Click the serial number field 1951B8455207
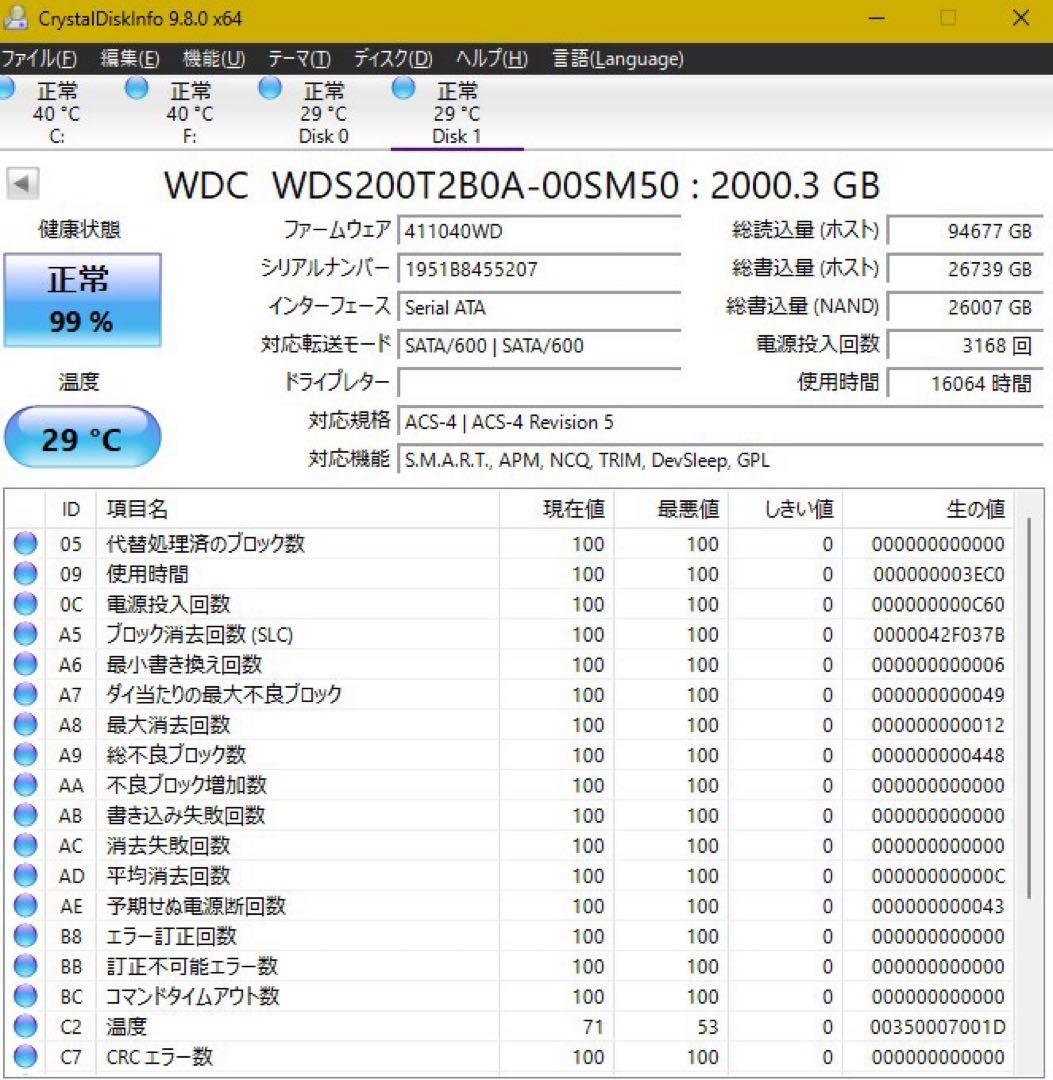Image resolution: width=1053 pixels, height=1080 pixels. tap(539, 269)
